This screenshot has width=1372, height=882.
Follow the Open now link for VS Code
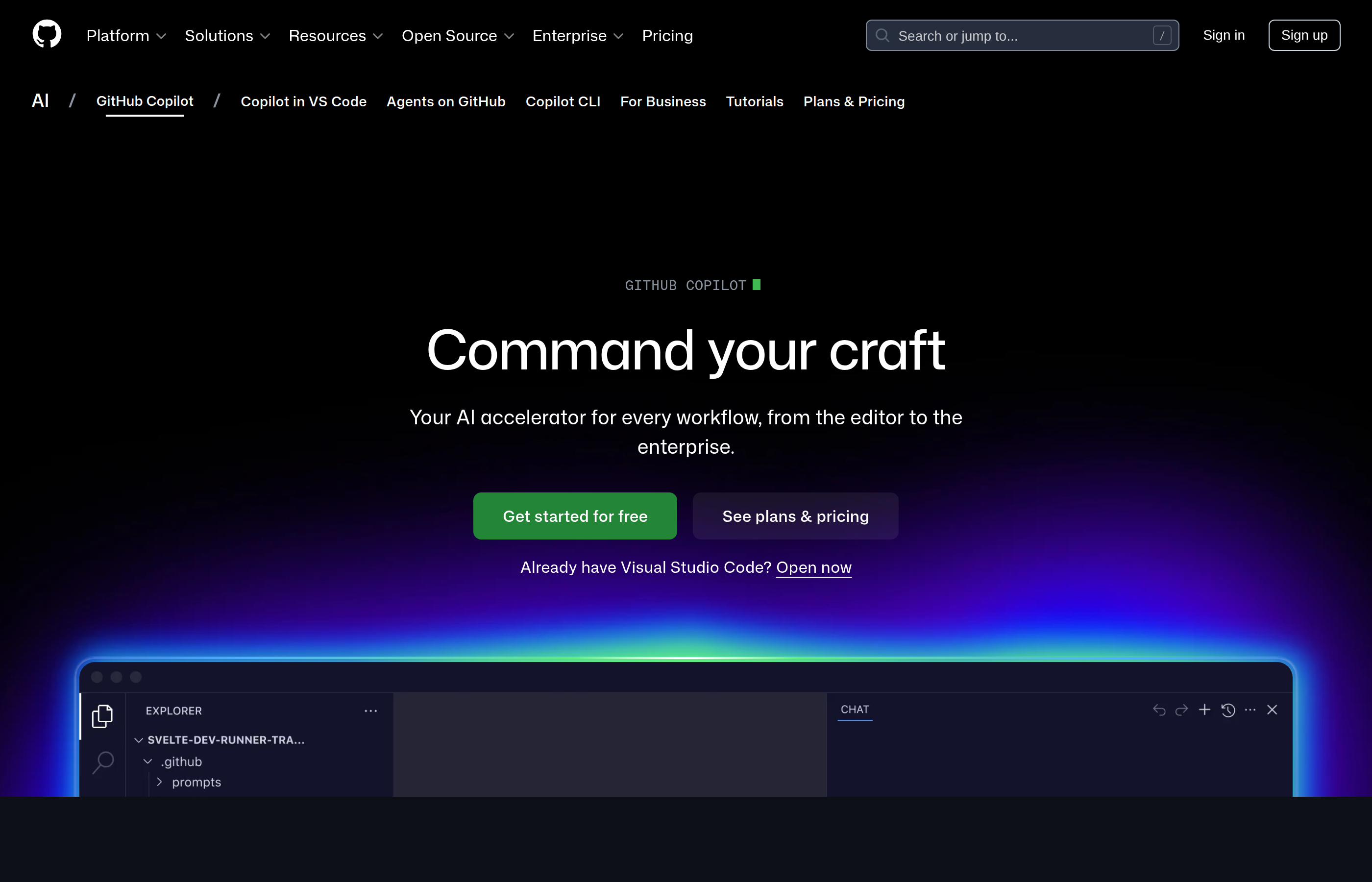point(813,567)
